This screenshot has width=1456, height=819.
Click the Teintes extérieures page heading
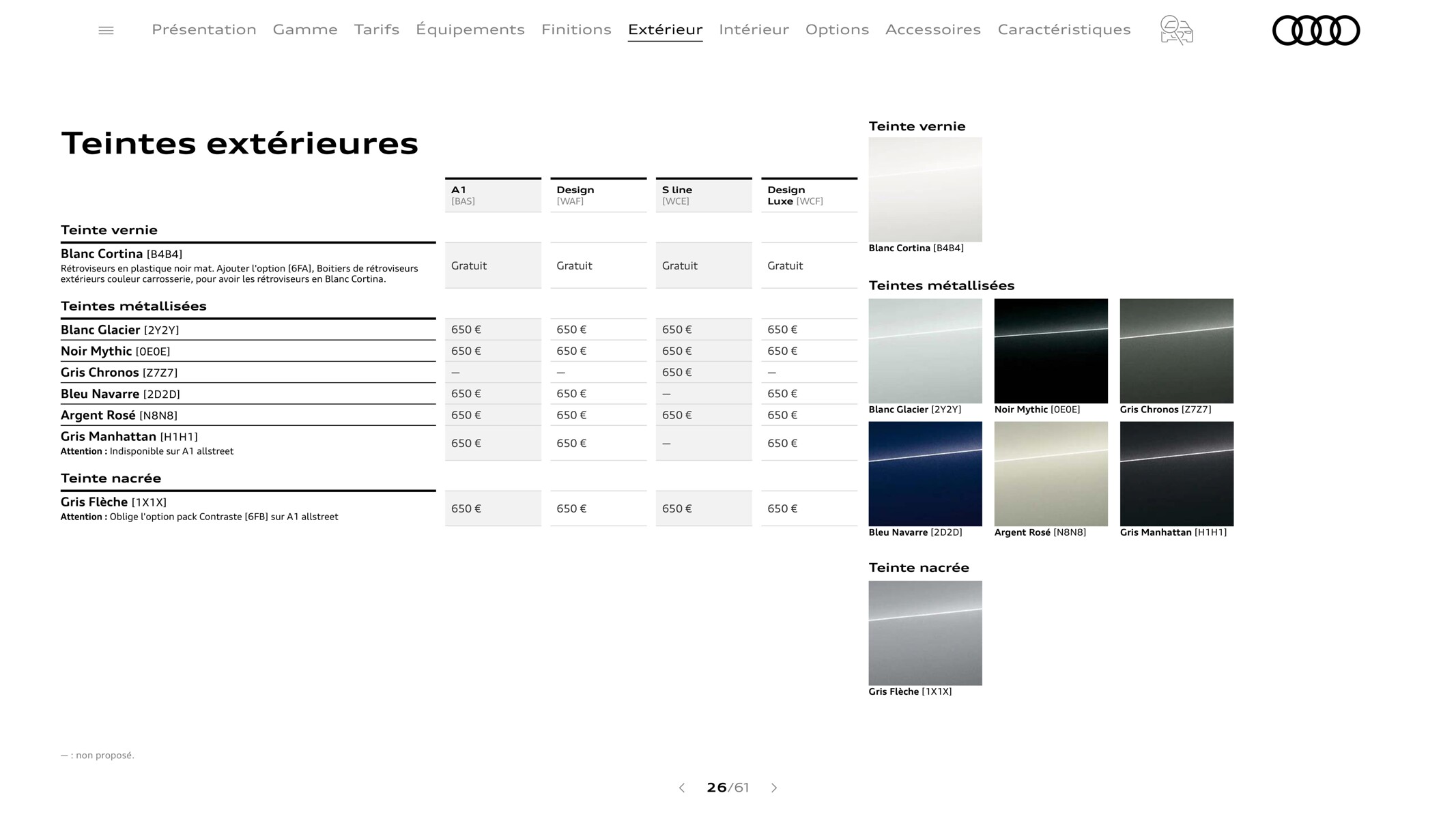(240, 143)
